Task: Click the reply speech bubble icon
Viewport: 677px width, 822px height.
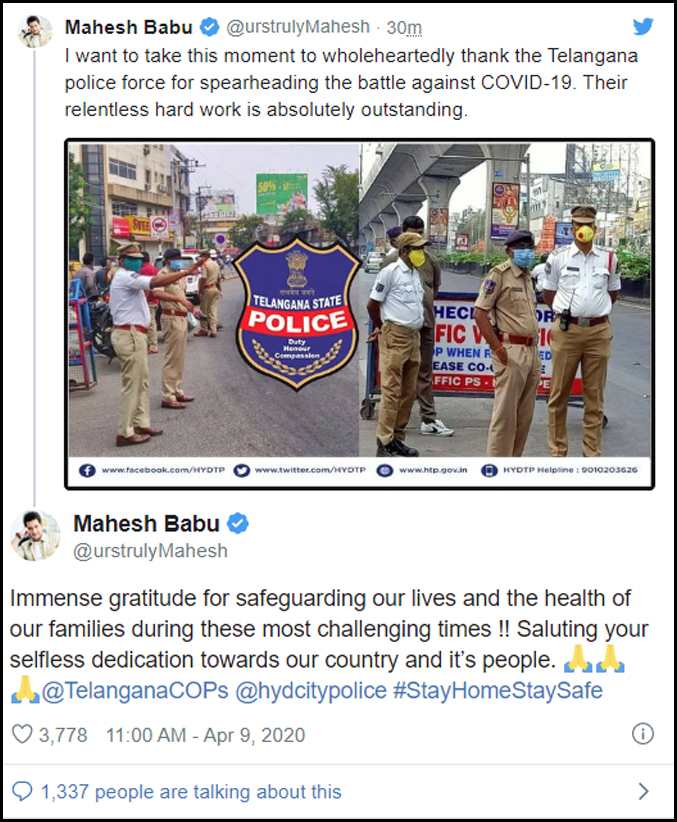Action: point(22,791)
